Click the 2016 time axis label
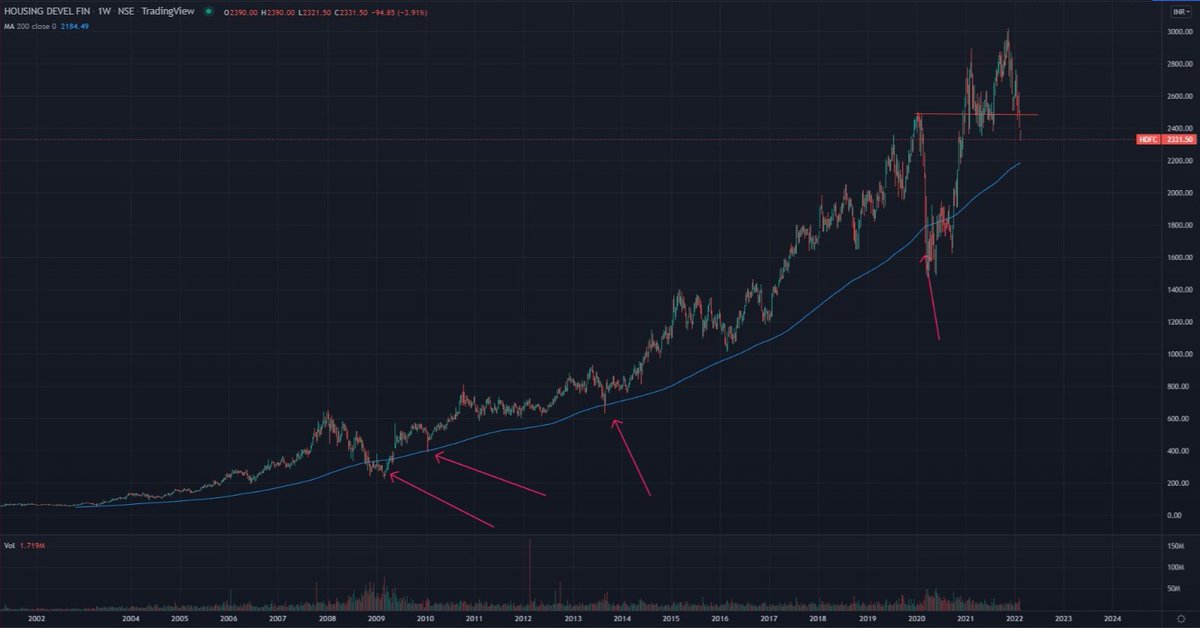This screenshot has width=1200, height=628. (720, 619)
